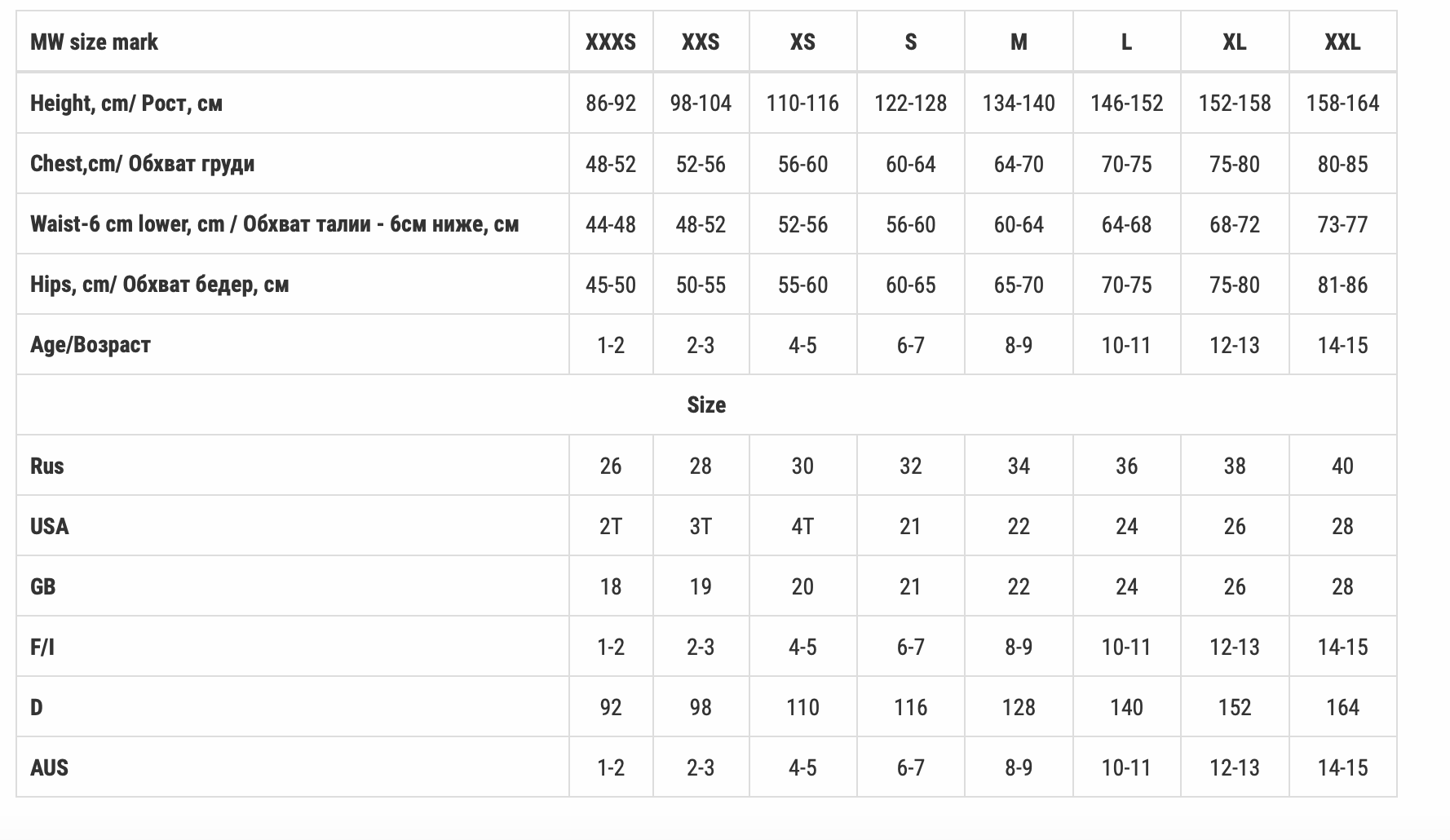Click the 'MW size mark' header cell
Screen dimensions: 1450x840
pos(94,42)
